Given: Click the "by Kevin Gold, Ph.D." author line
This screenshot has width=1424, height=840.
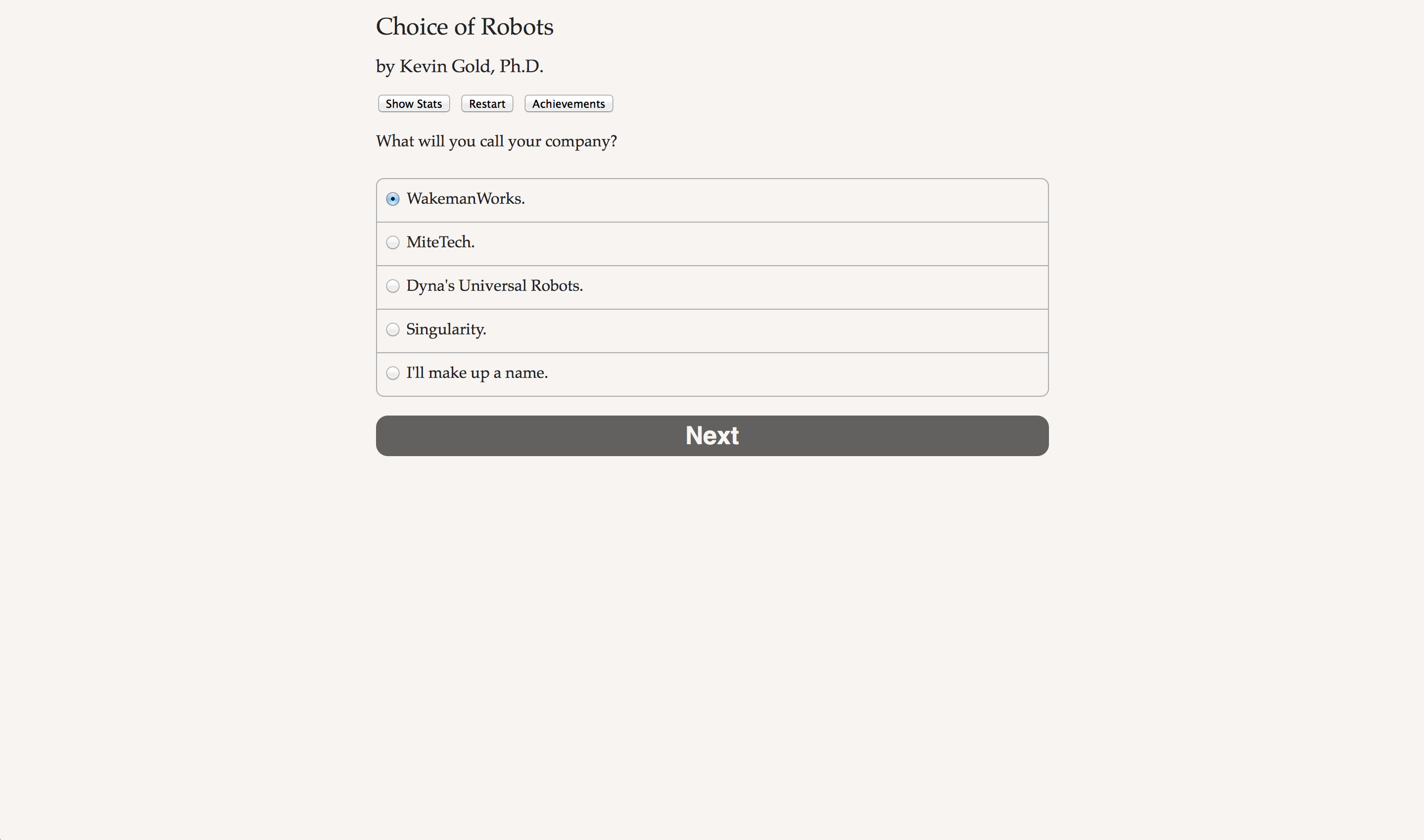Looking at the screenshot, I should 459,66.
